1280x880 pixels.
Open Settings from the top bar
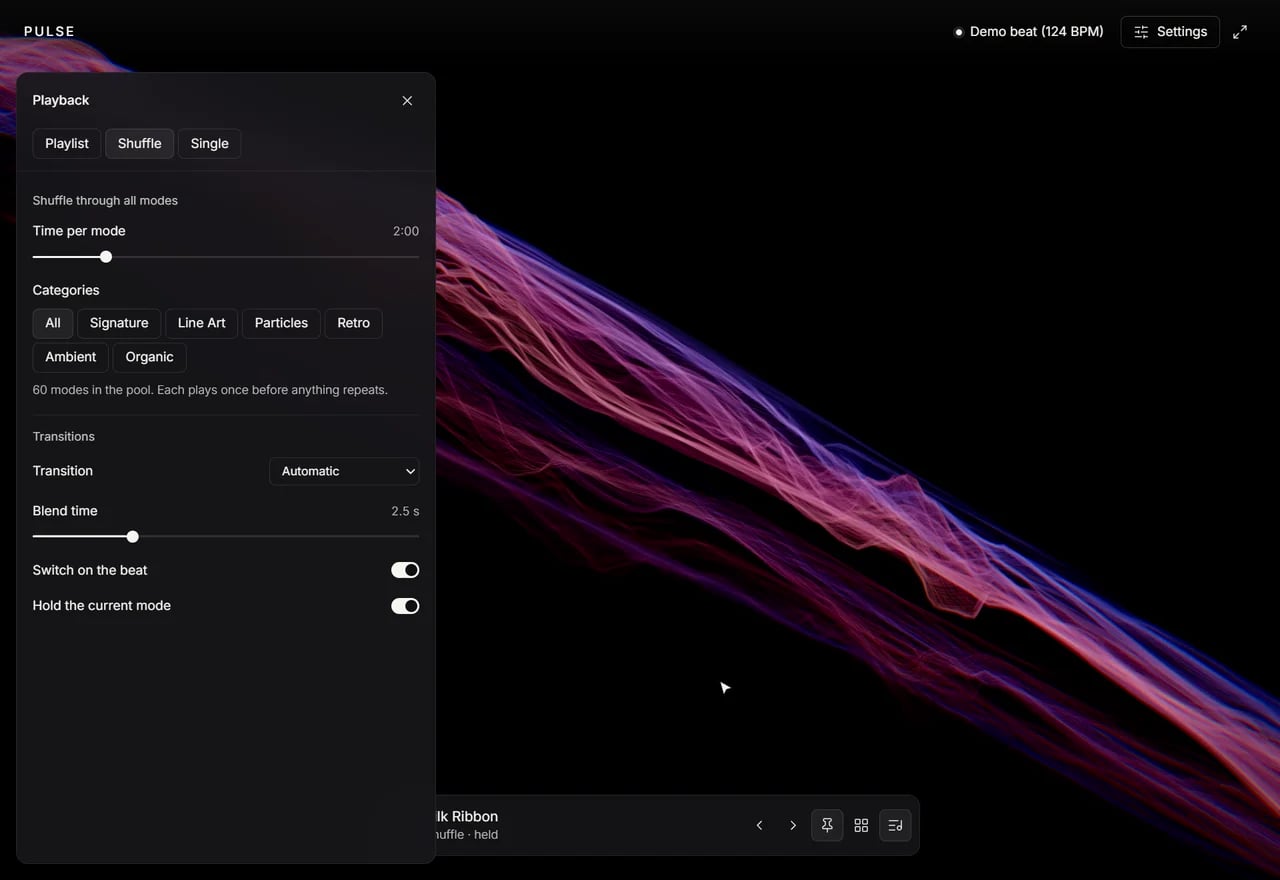click(1170, 32)
